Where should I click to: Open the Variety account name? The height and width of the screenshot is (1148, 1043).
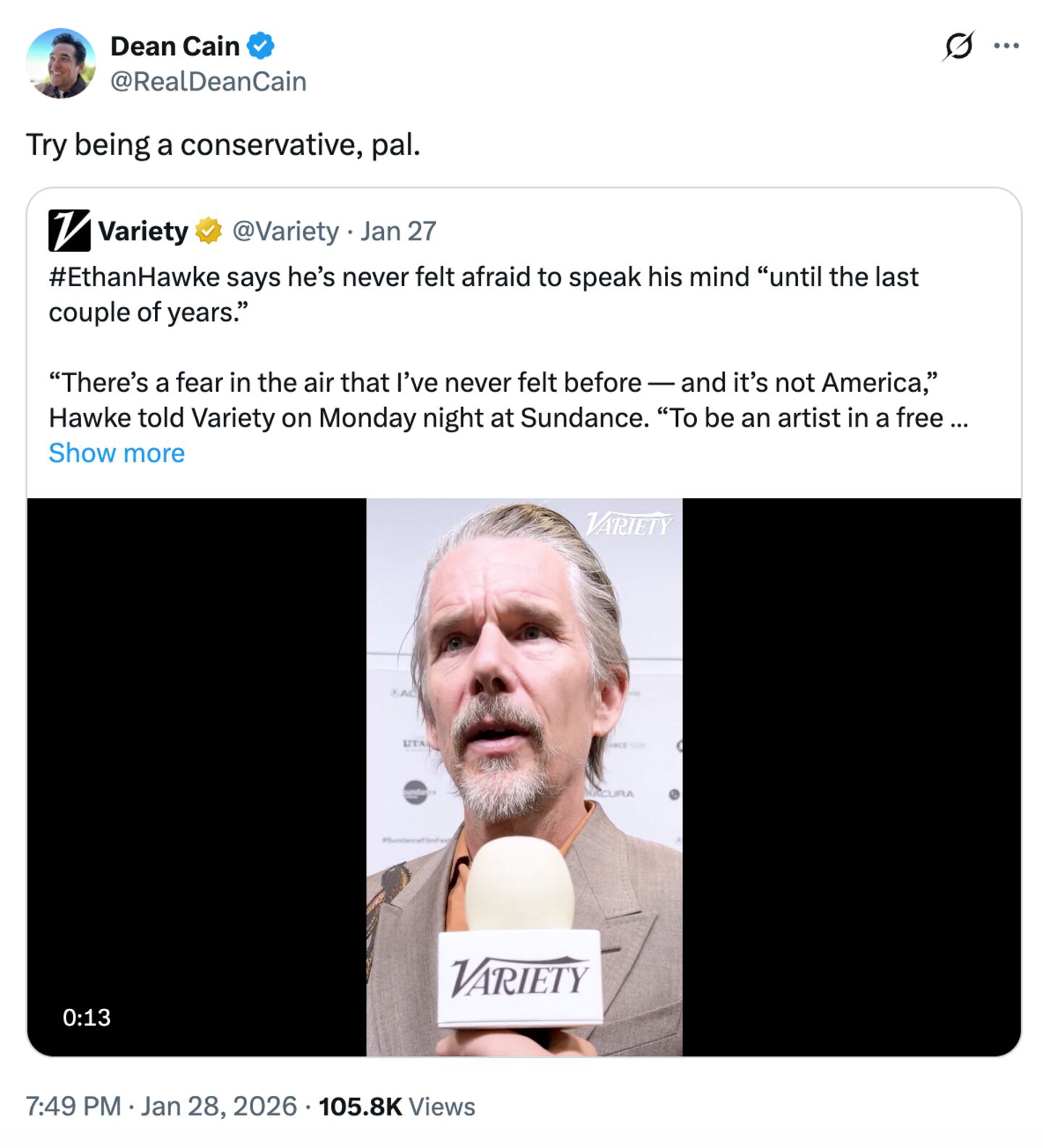pyautogui.click(x=143, y=231)
